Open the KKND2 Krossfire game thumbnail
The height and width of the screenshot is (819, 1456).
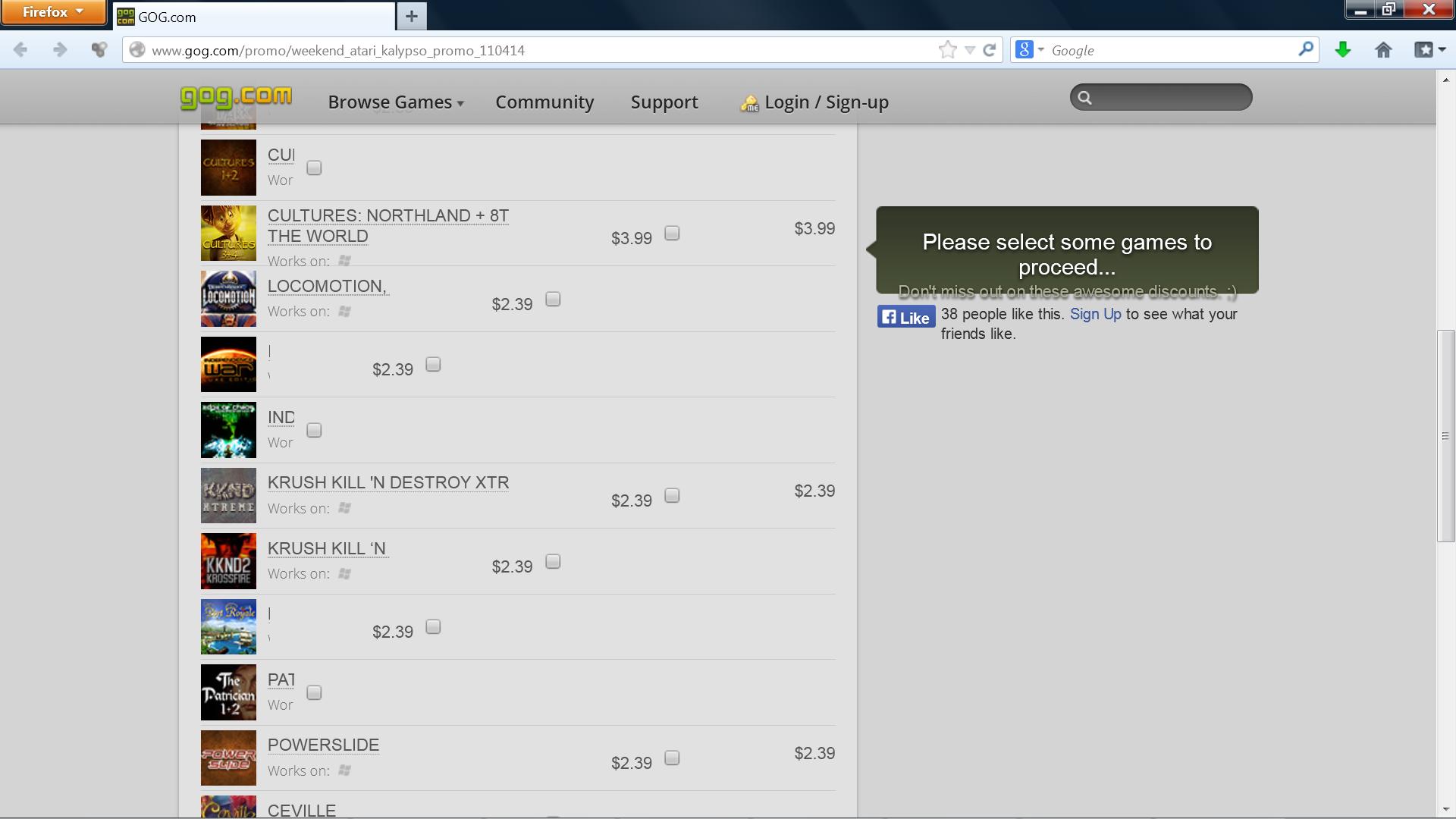pos(228,561)
